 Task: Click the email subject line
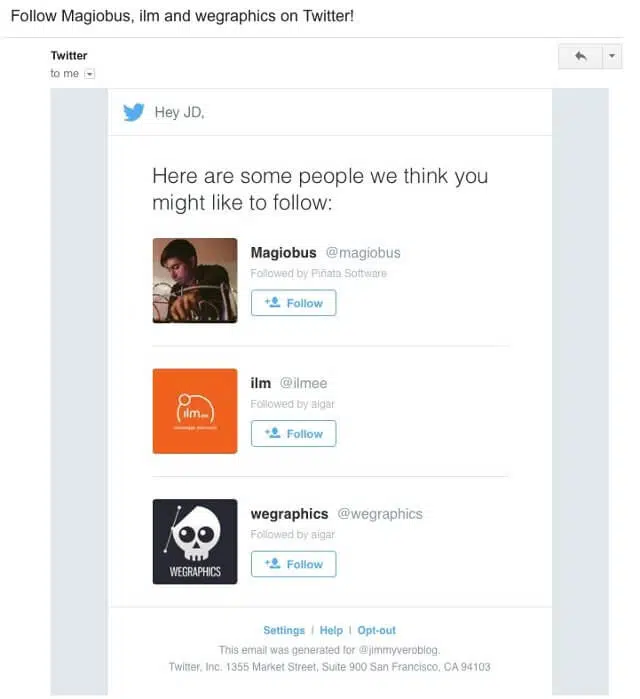(x=182, y=16)
